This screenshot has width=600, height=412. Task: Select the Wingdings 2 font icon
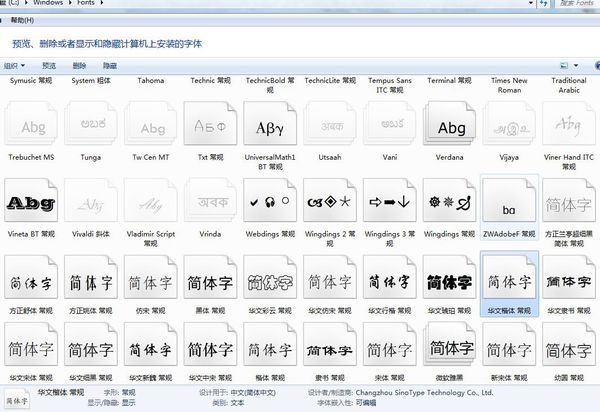pos(330,200)
